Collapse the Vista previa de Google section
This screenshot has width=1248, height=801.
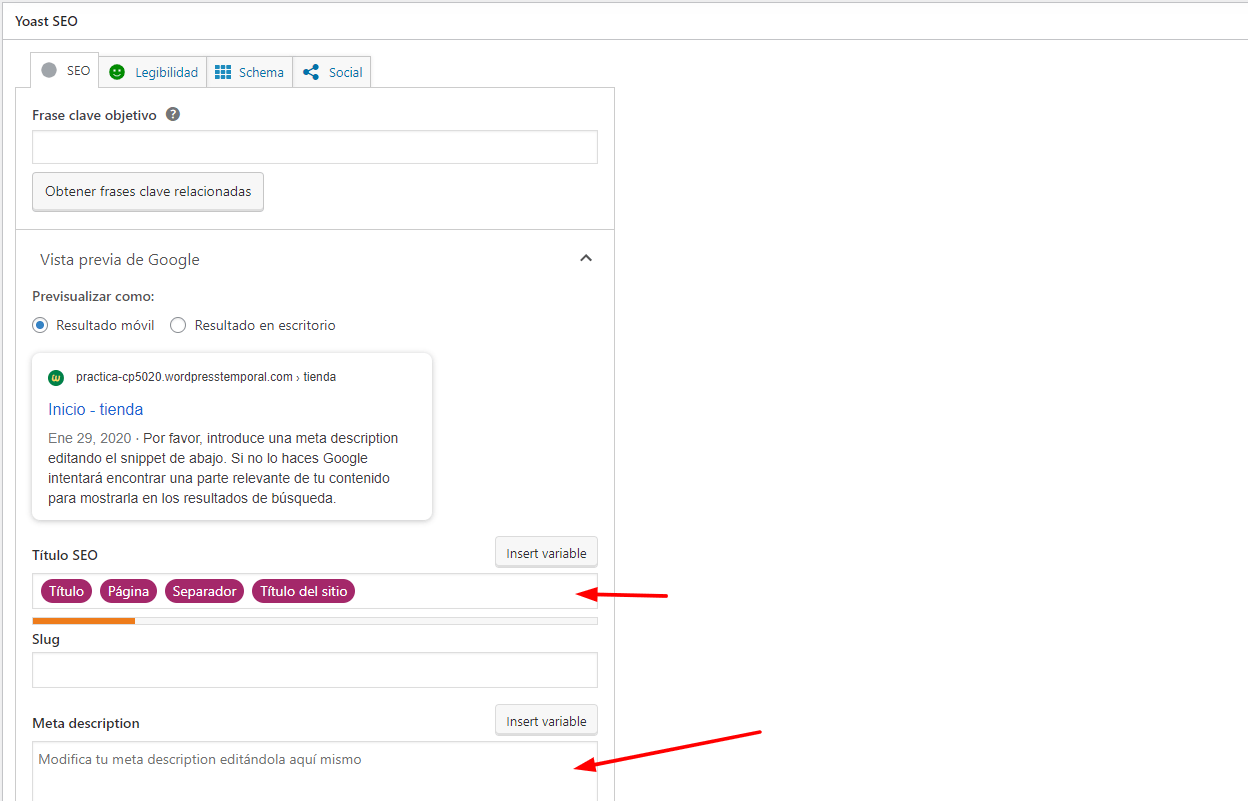(x=586, y=259)
